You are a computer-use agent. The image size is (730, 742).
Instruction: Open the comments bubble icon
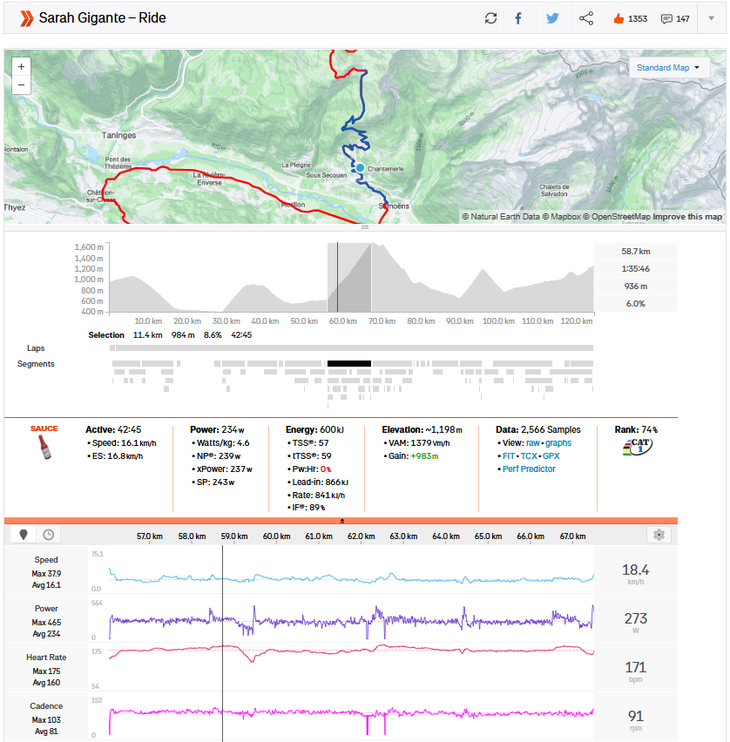pyautogui.click(x=667, y=18)
